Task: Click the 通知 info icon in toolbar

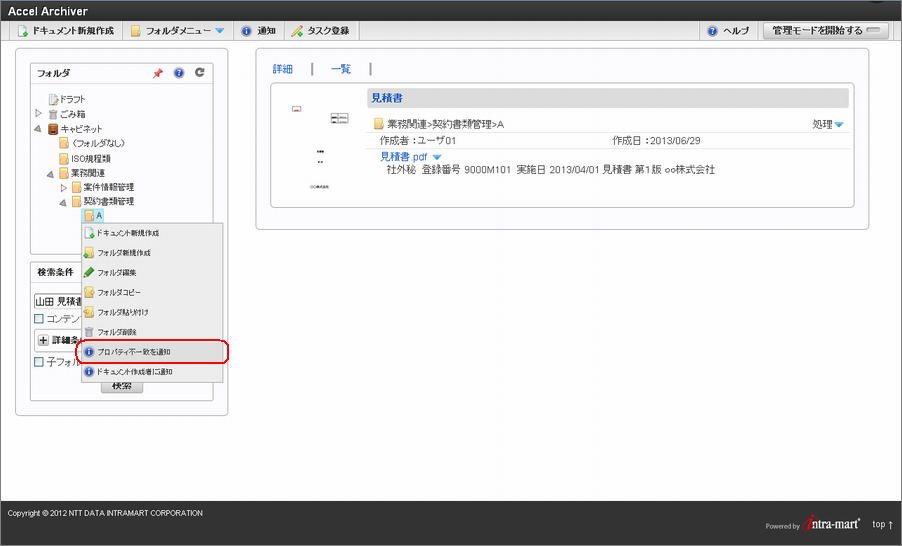Action: 246,31
